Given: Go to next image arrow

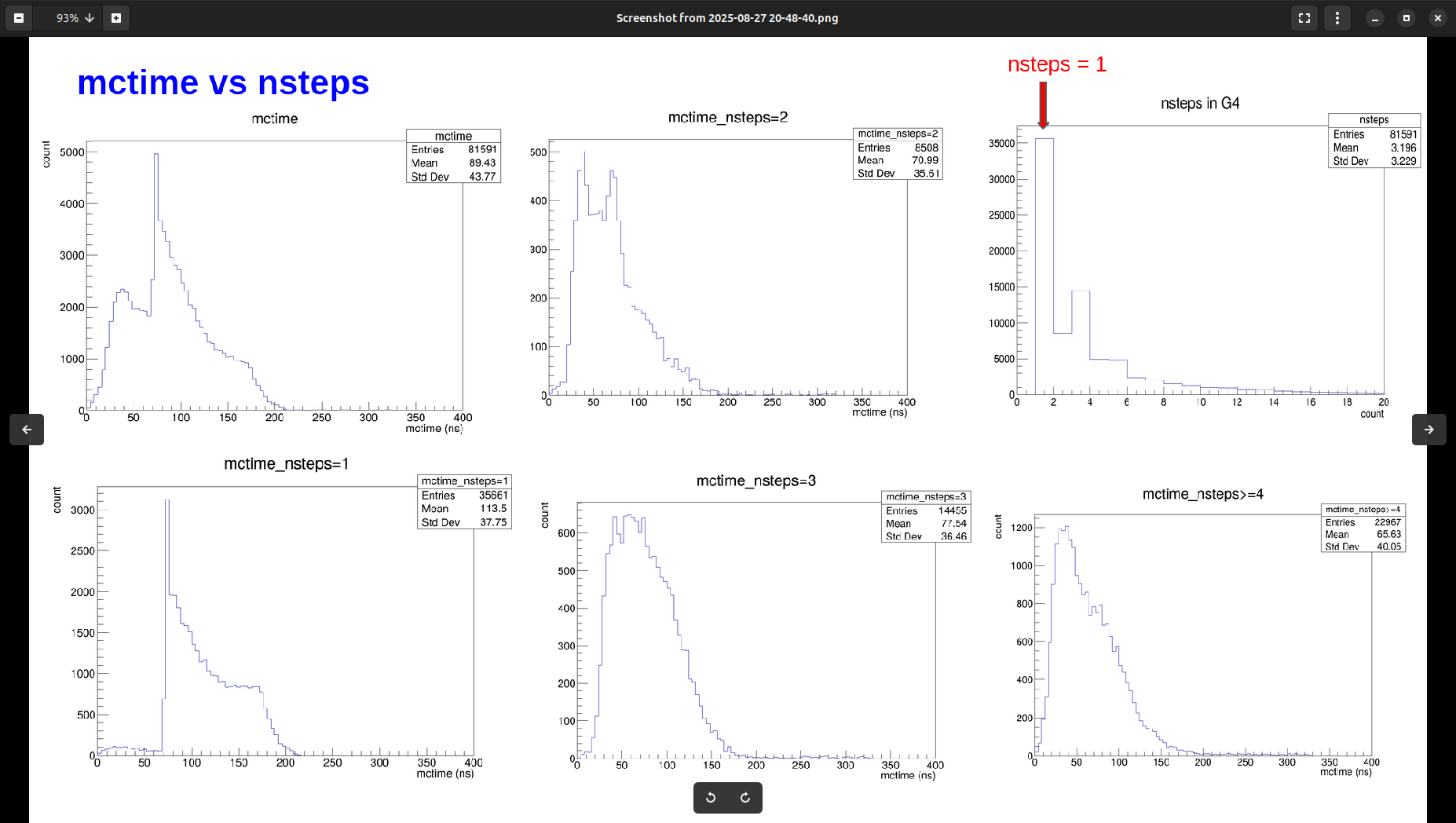Looking at the screenshot, I should pyautogui.click(x=1429, y=430).
